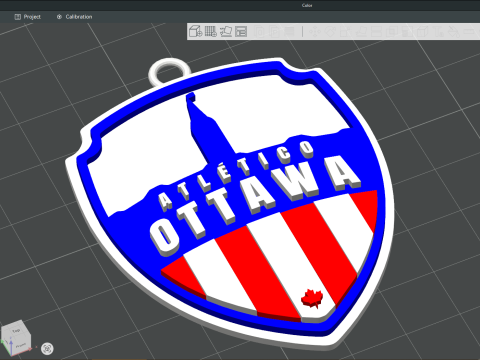Select the Text shape tool
480x360 pixels.
(438, 31)
